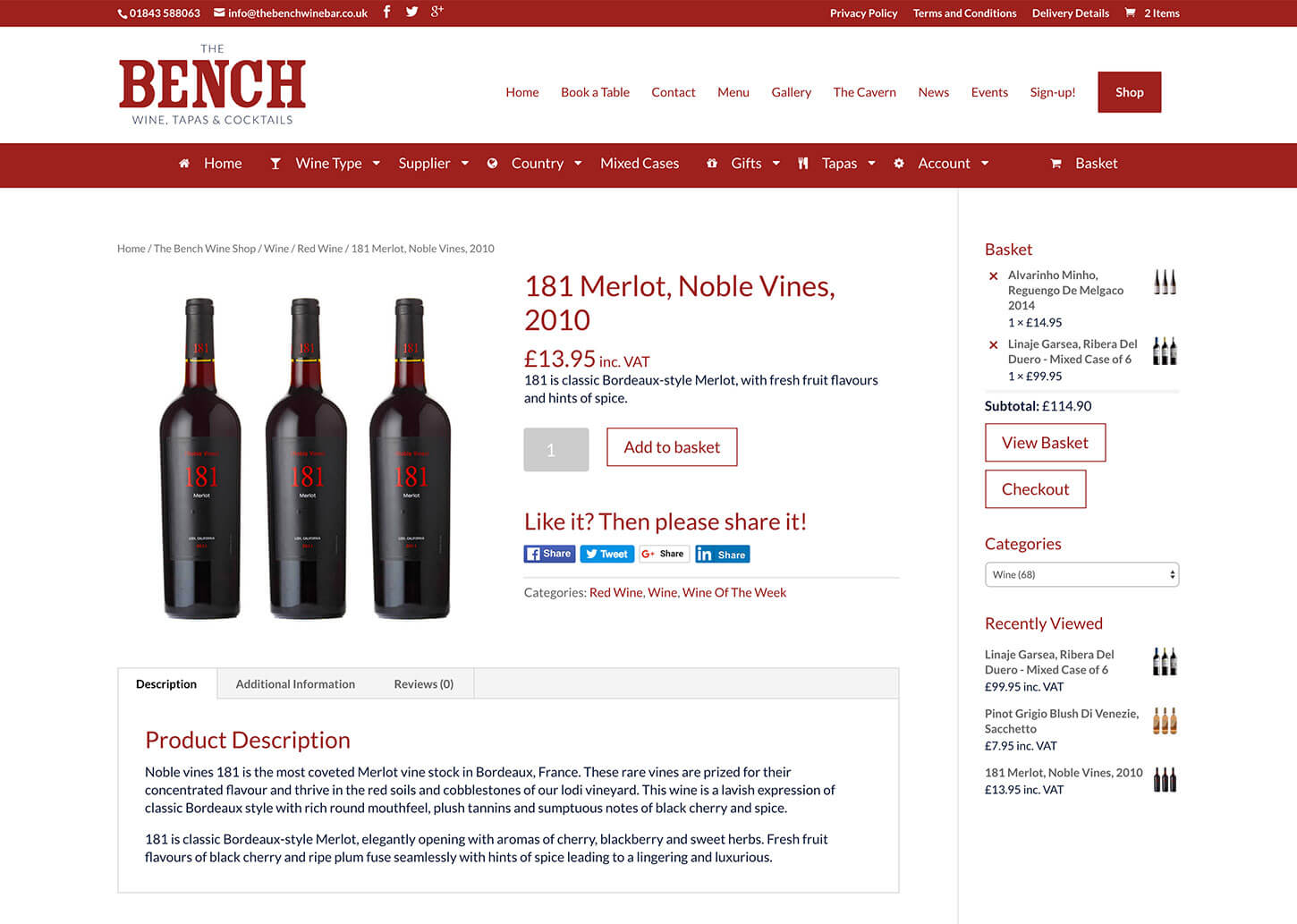1297x924 pixels.
Task: Open Mixed Cases in shop menu
Action: pyautogui.click(x=640, y=164)
